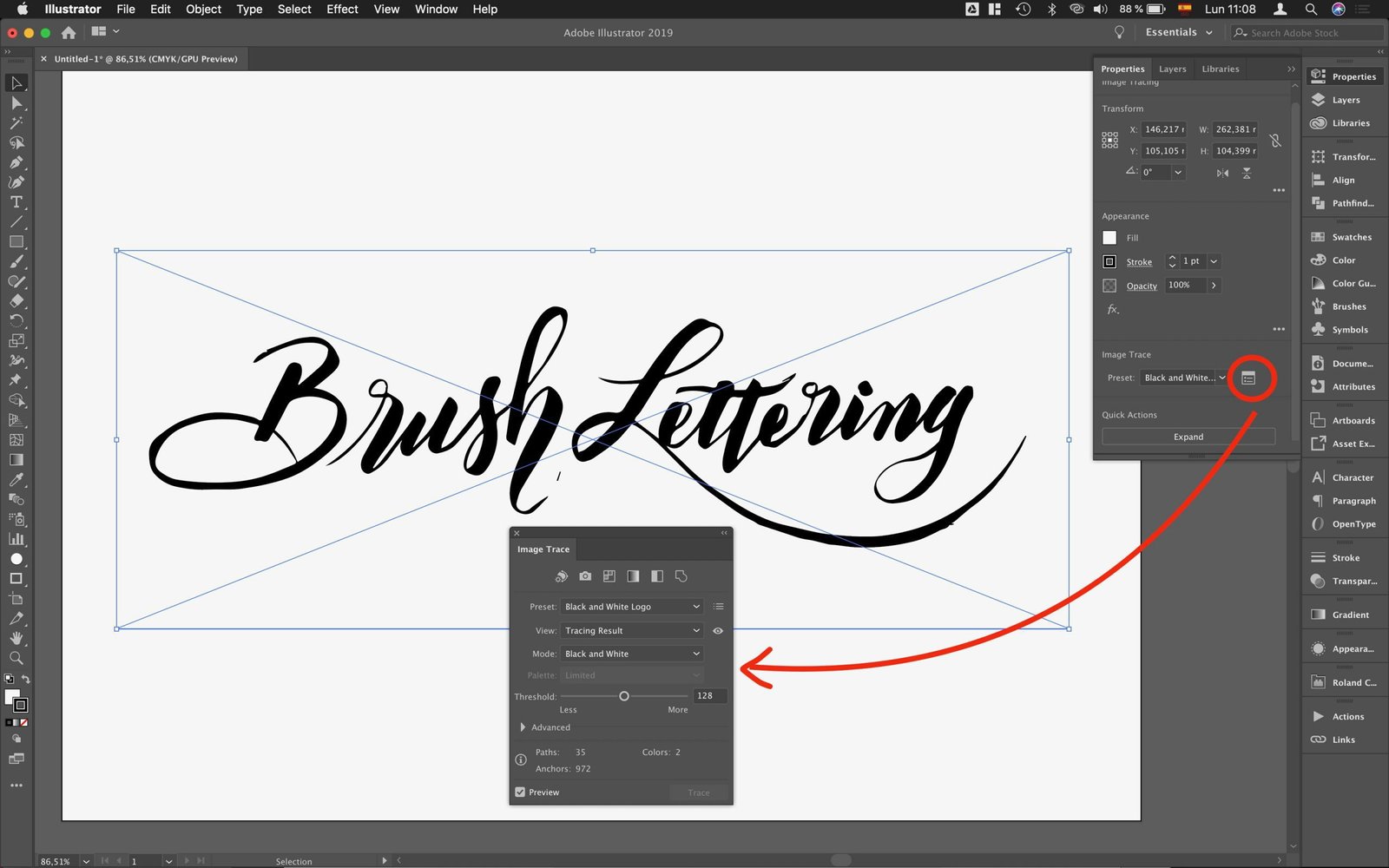This screenshot has width=1389, height=868.
Task: Open the Image Trace Preset dropdown
Action: pyautogui.click(x=632, y=607)
